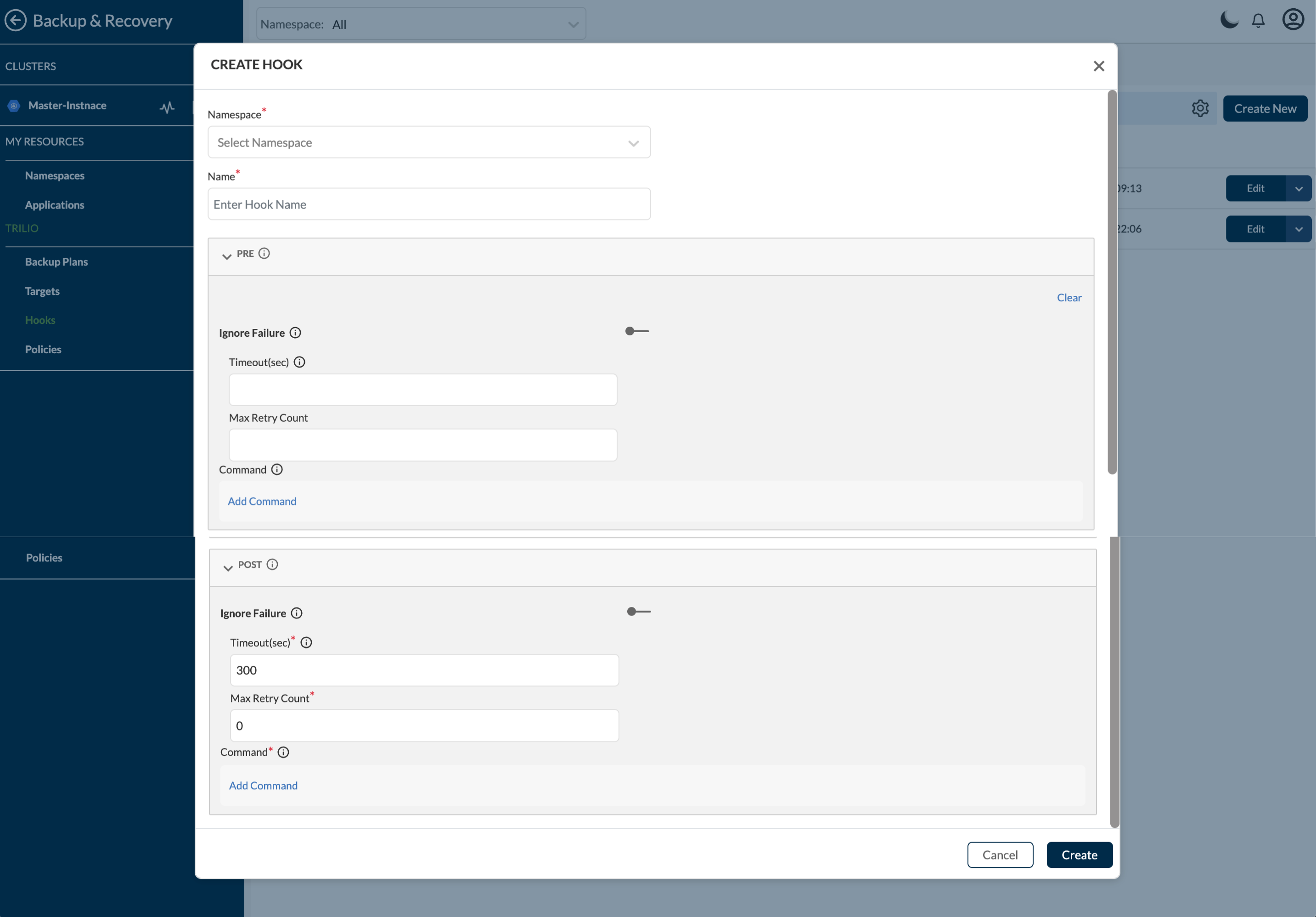Click Add Command under POST section

263,785
